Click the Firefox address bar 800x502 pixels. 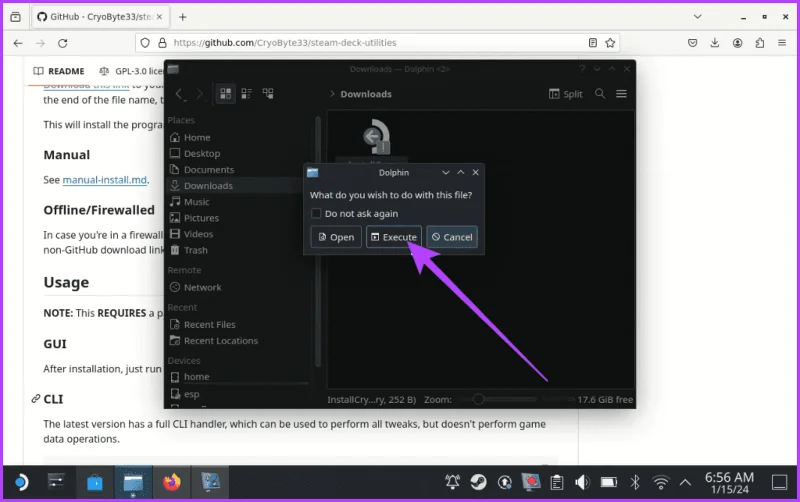[378, 43]
